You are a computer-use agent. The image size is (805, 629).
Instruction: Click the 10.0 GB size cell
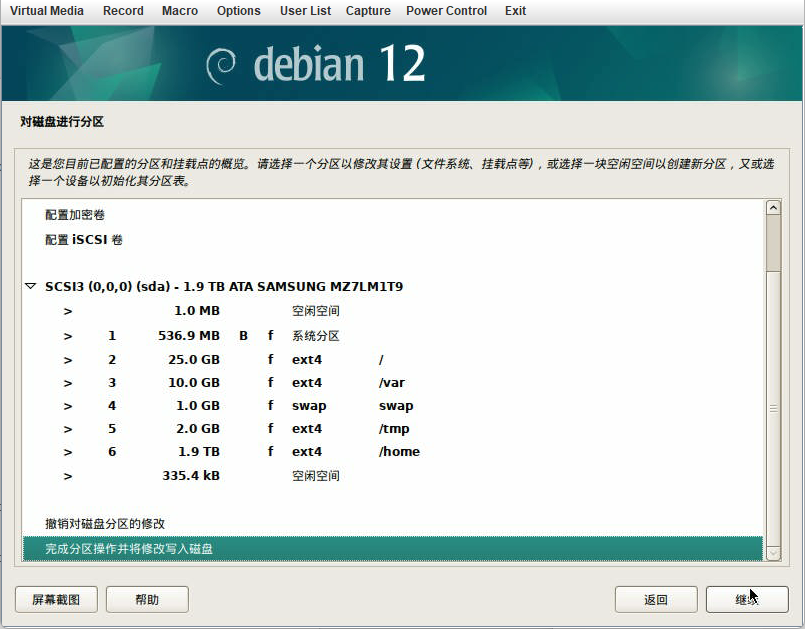tap(194, 383)
